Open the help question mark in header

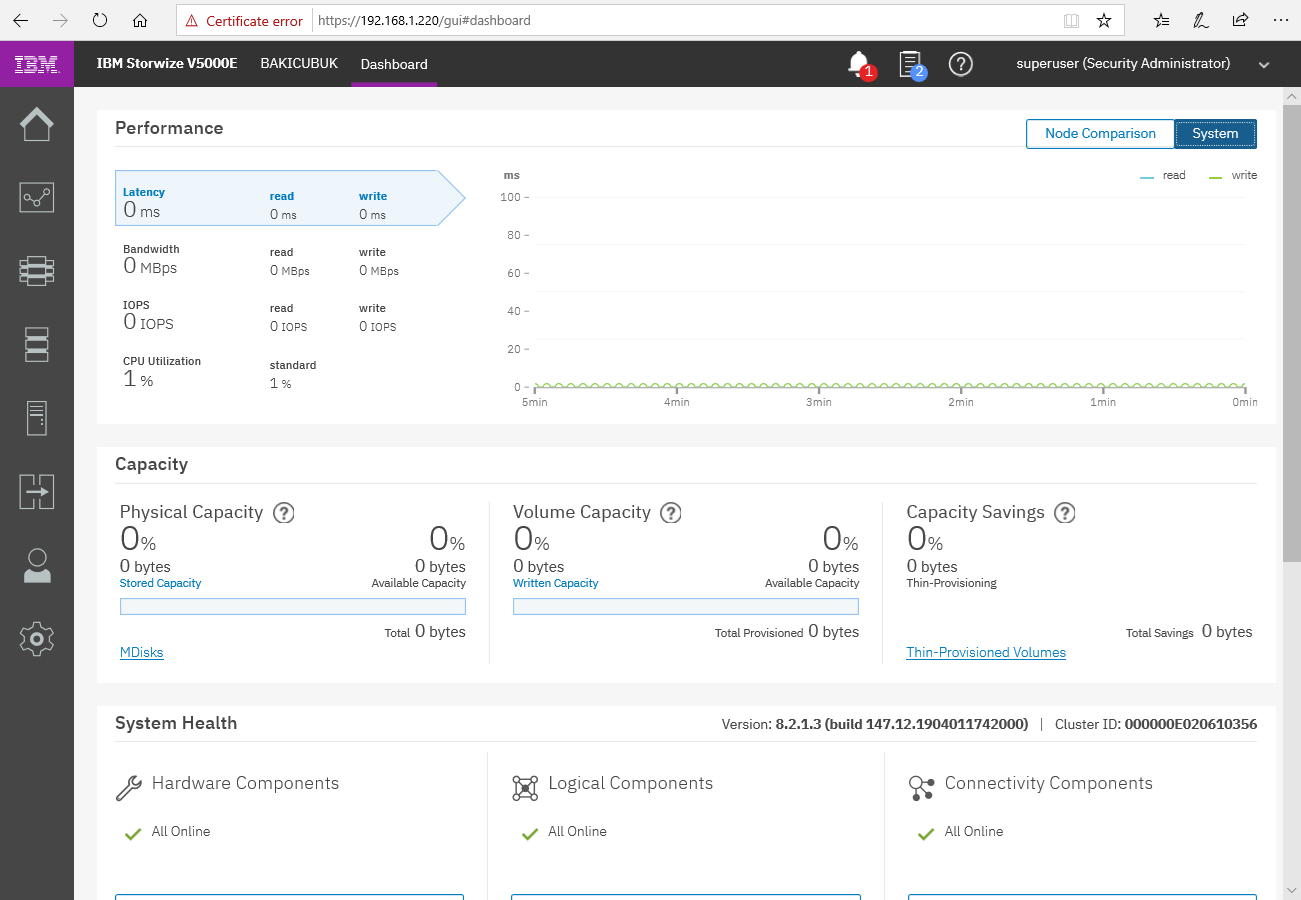point(961,64)
